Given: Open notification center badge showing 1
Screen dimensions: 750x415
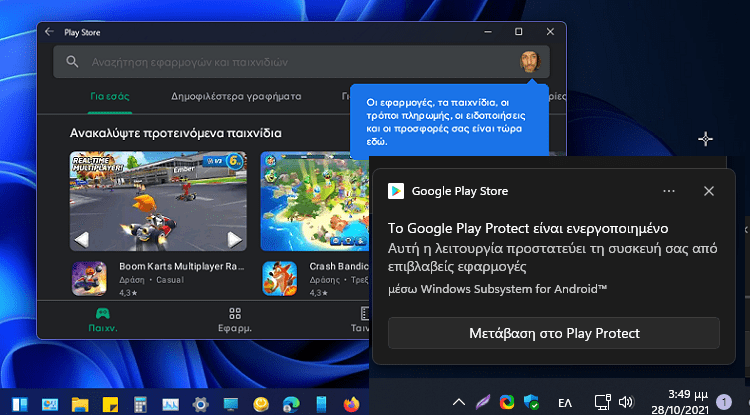Looking at the screenshot, I should pyautogui.click(x=724, y=402).
